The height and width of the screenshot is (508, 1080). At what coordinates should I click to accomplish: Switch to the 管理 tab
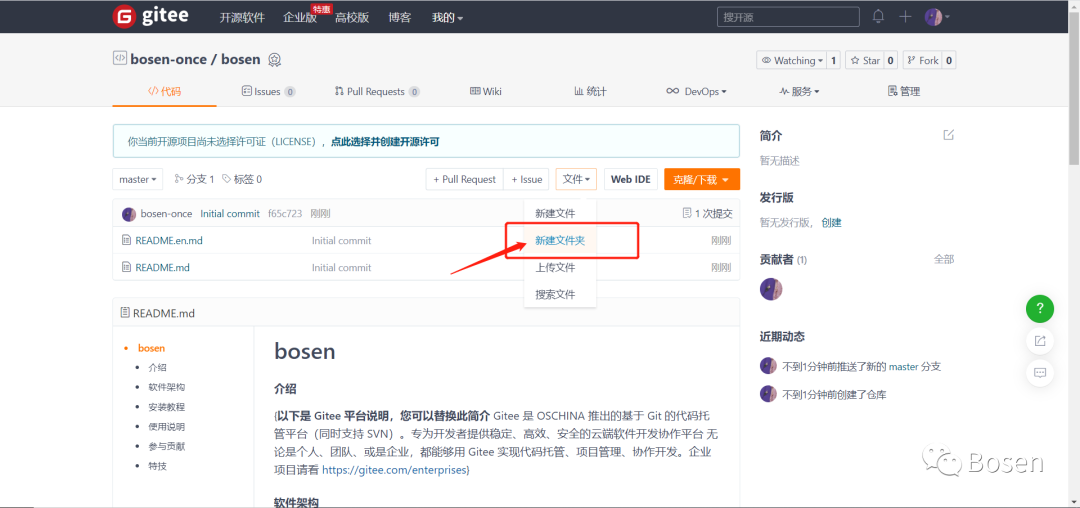point(904,92)
